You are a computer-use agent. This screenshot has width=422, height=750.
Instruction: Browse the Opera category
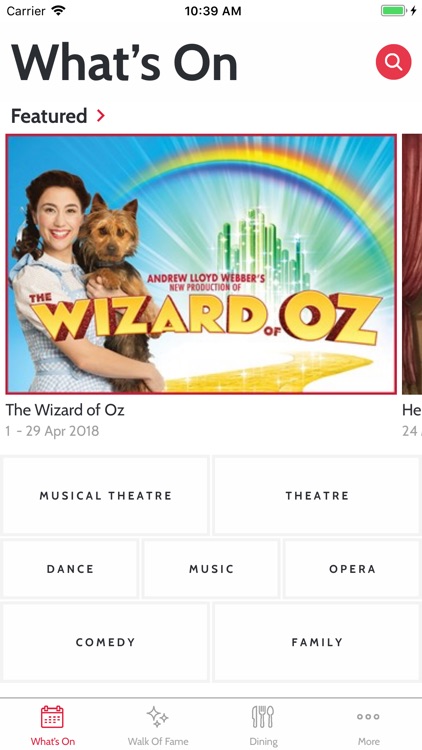tap(352, 569)
